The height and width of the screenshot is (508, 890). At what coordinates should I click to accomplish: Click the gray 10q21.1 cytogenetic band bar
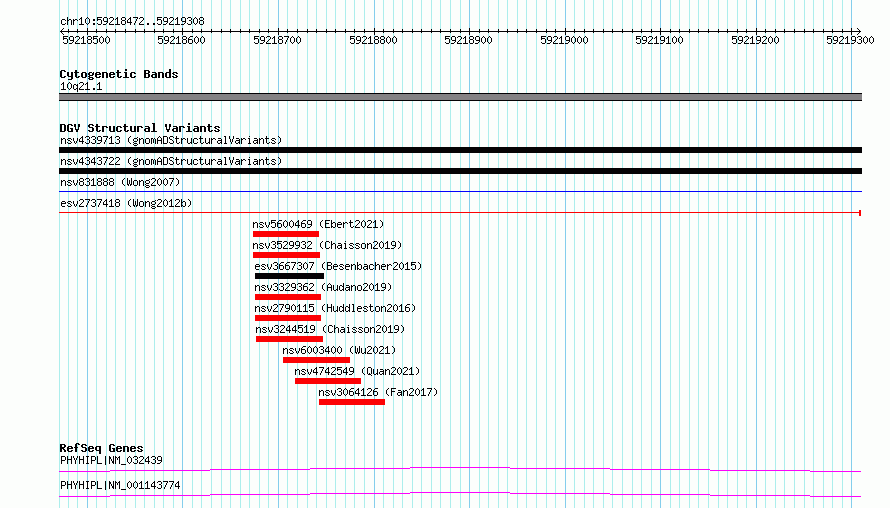point(460,97)
